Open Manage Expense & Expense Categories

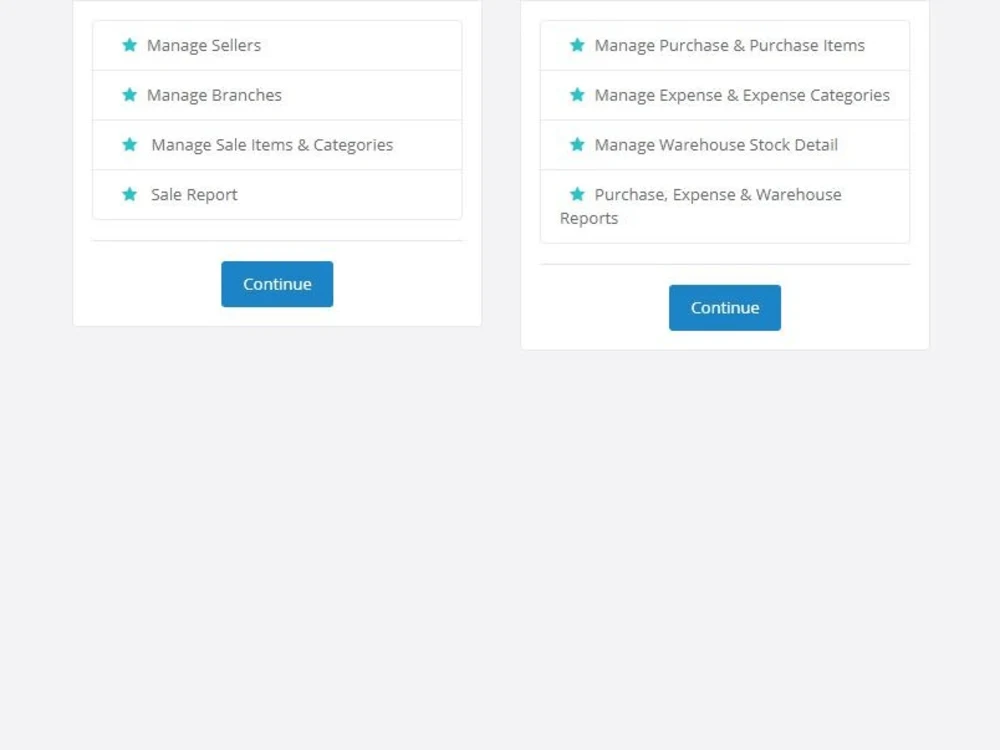tap(743, 95)
